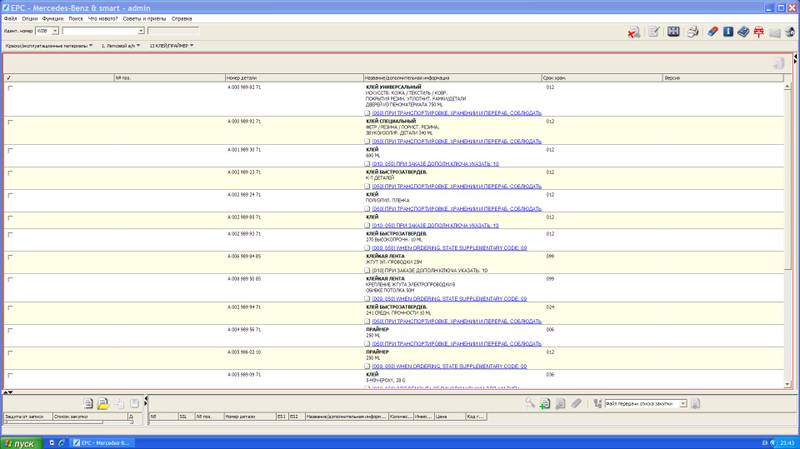Open the Легковой а/м dropdown

120,46
